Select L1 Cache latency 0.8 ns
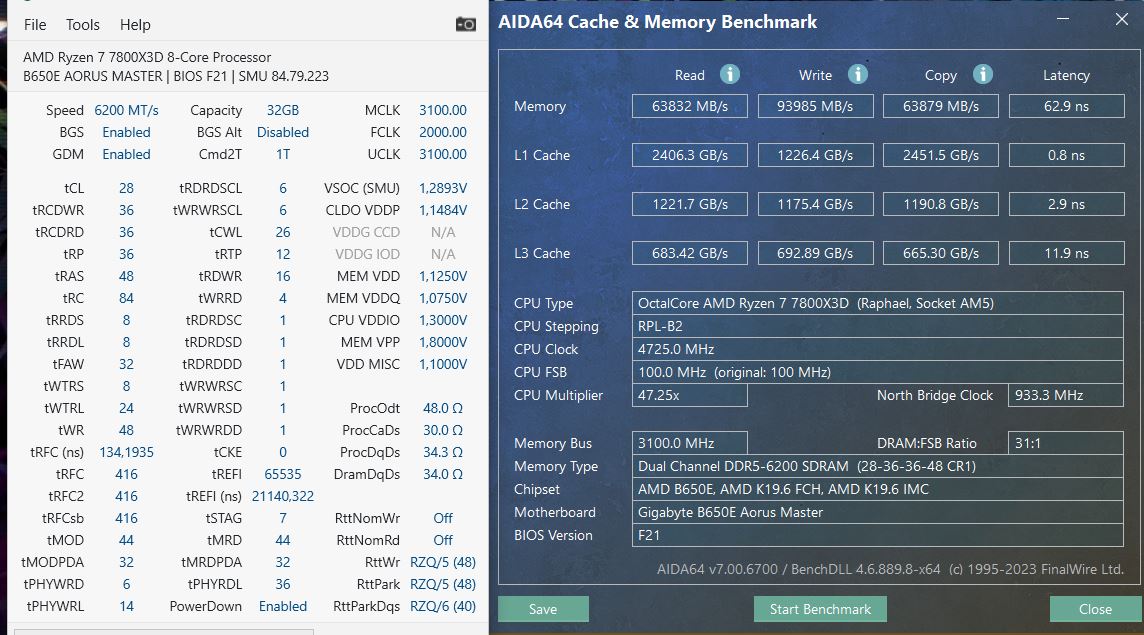The height and width of the screenshot is (635, 1144). click(1066, 155)
